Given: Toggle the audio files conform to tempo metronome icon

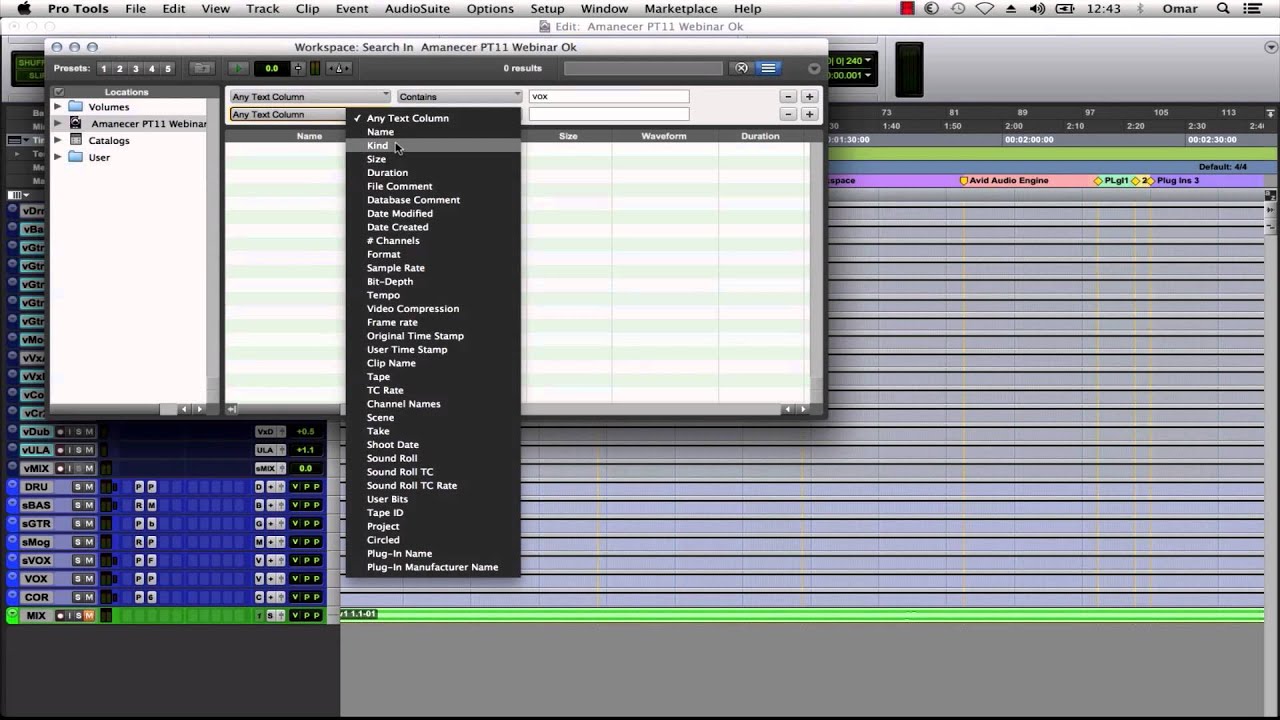Looking at the screenshot, I should click(338, 68).
